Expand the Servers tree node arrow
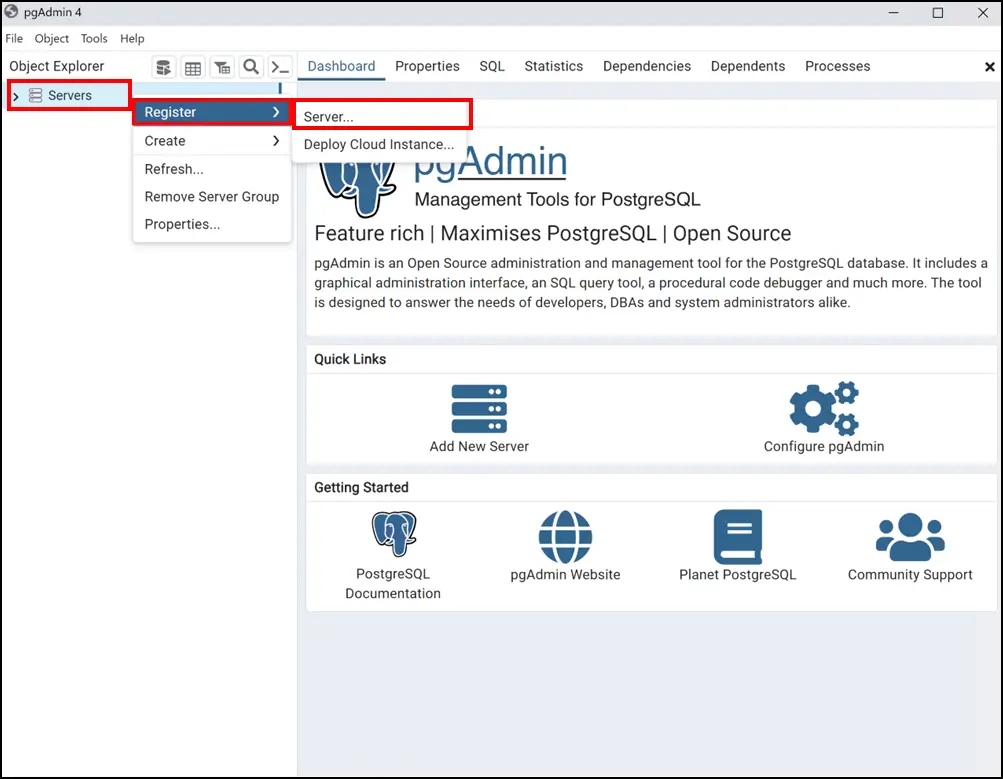This screenshot has width=1003, height=779. [x=16, y=97]
